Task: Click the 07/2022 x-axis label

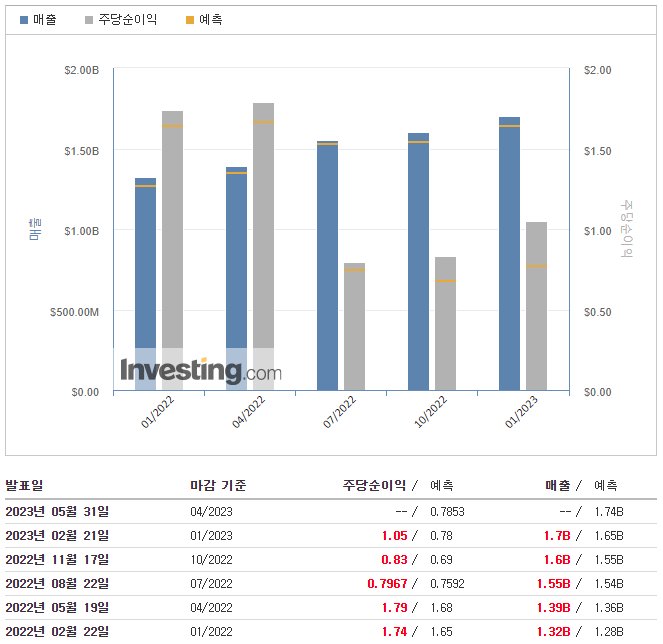Action: point(339,412)
